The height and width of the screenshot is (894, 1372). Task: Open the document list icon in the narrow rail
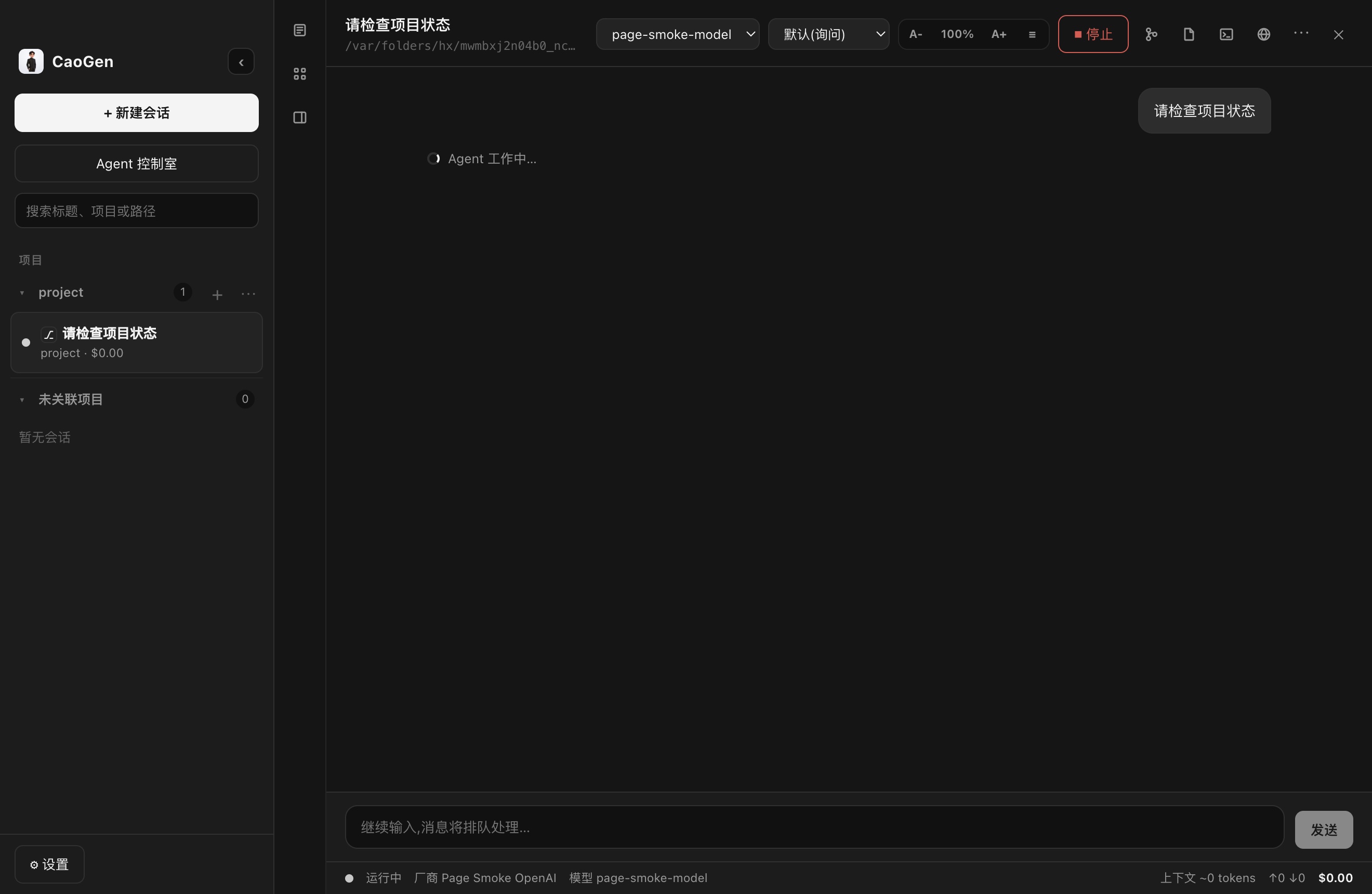(x=300, y=30)
